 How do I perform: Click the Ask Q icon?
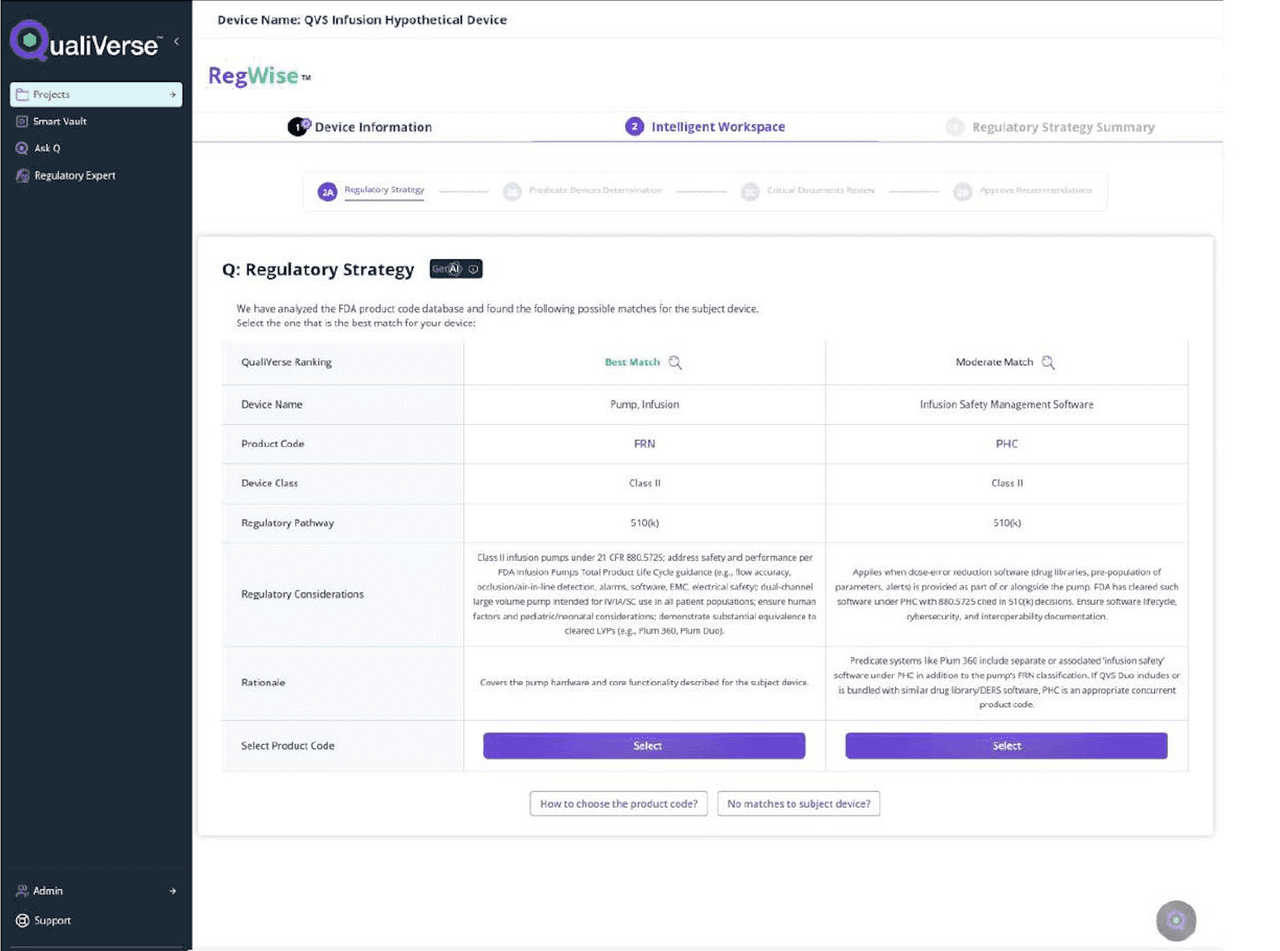[x=22, y=148]
